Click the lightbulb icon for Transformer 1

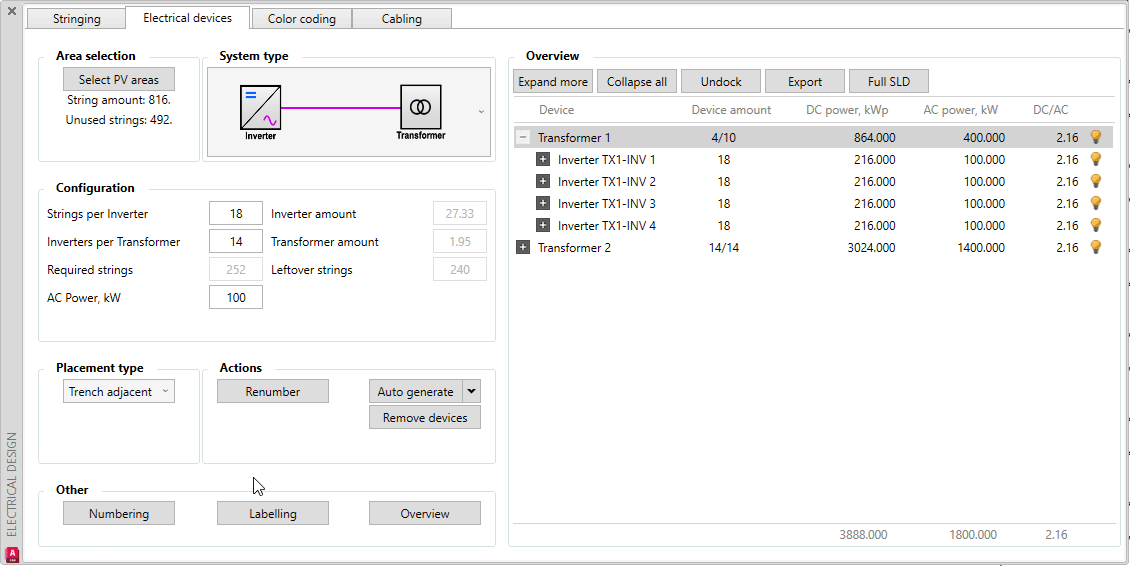[x=1095, y=137]
